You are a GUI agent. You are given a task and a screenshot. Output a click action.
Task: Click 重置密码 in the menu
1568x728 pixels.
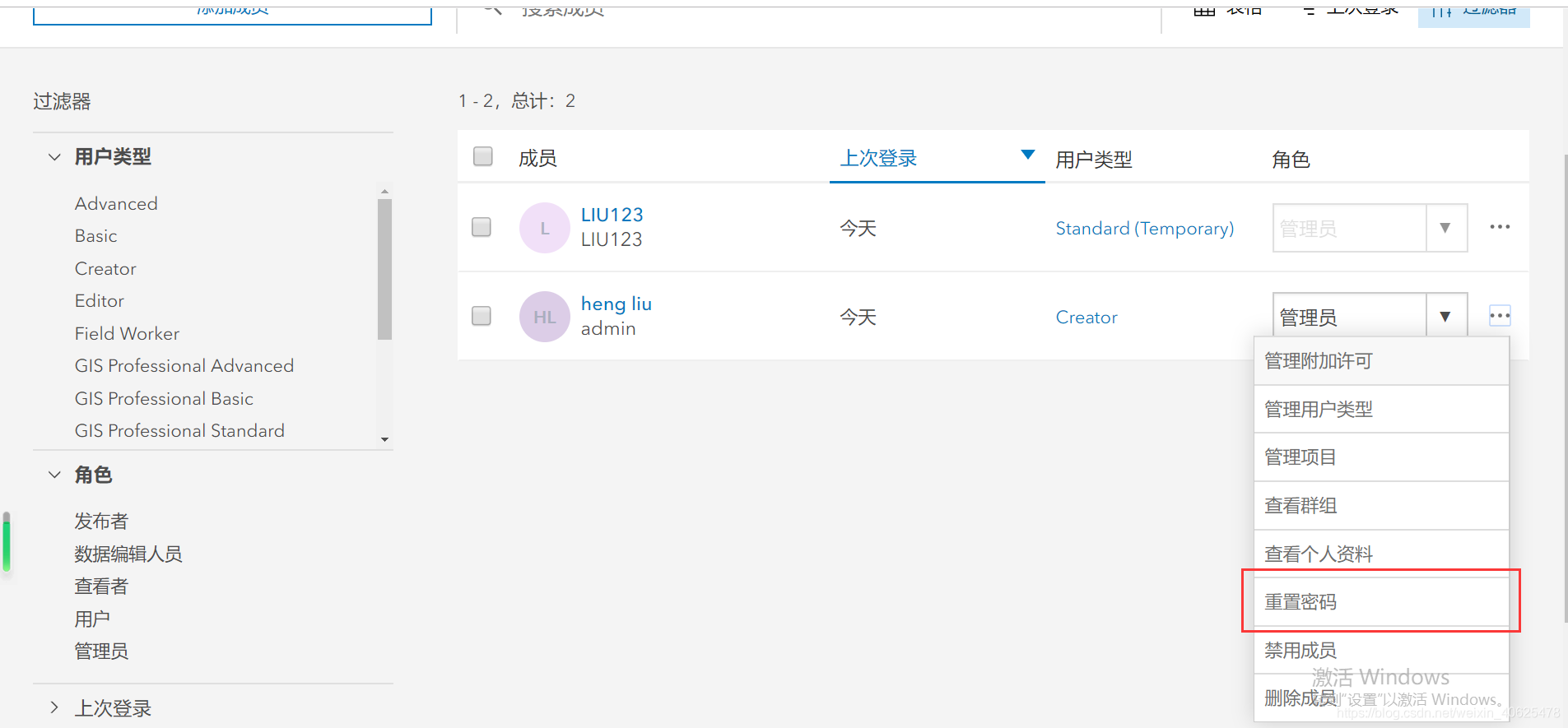tap(1381, 602)
